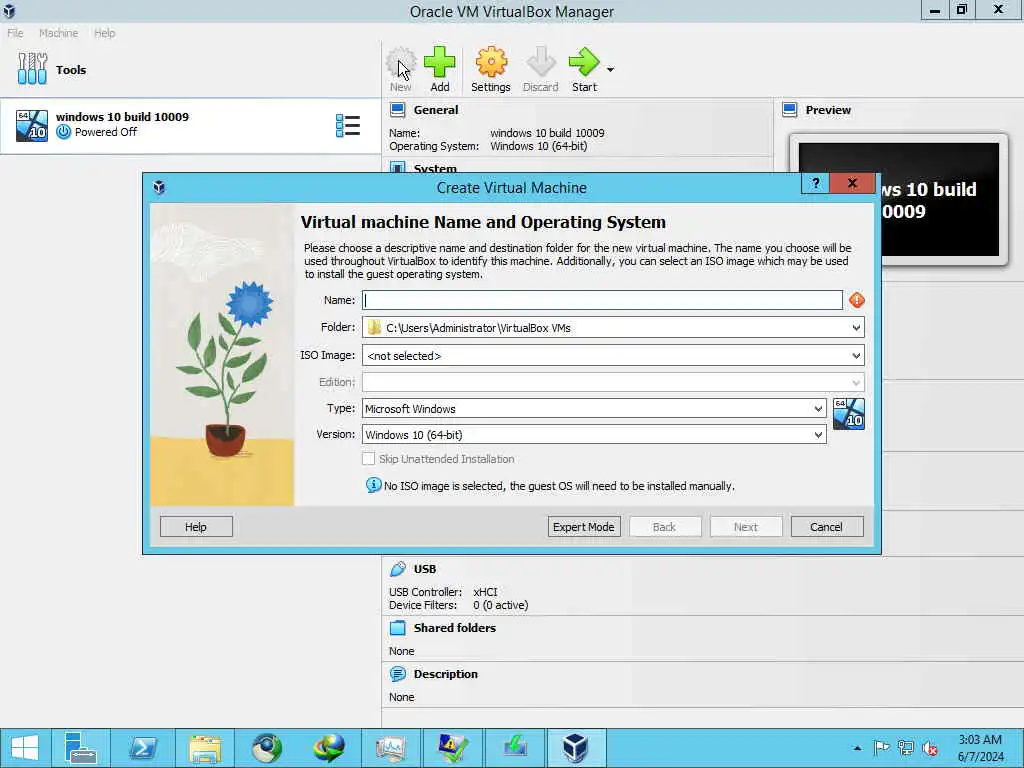This screenshot has height=768, width=1024.
Task: Click the USB section heading
Action: [x=424, y=569]
